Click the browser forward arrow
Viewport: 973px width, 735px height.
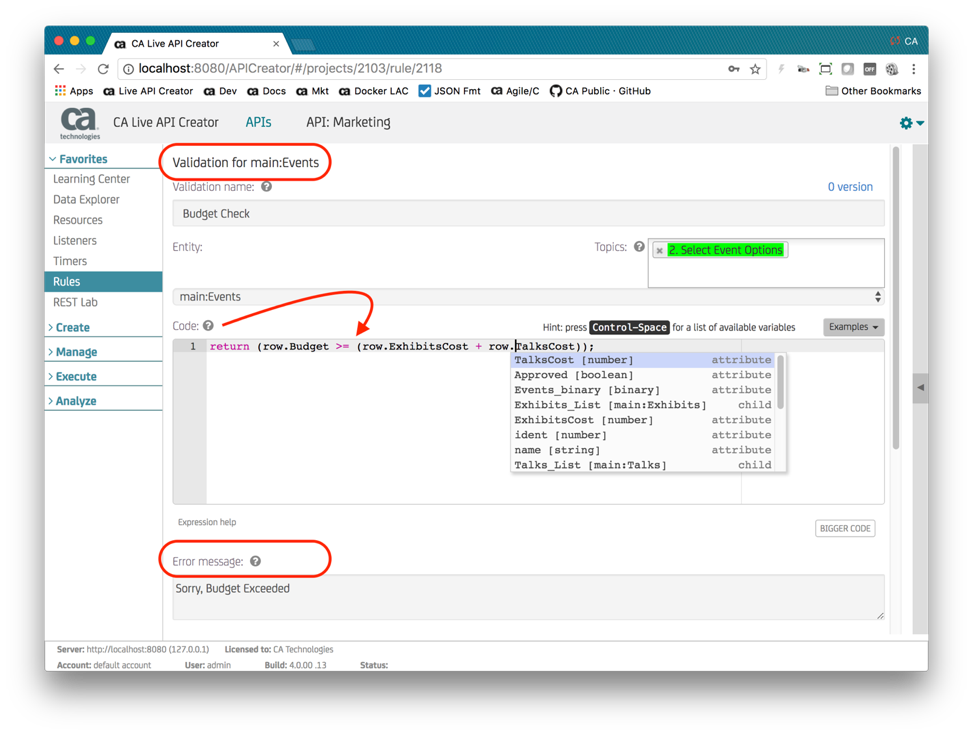point(81,69)
